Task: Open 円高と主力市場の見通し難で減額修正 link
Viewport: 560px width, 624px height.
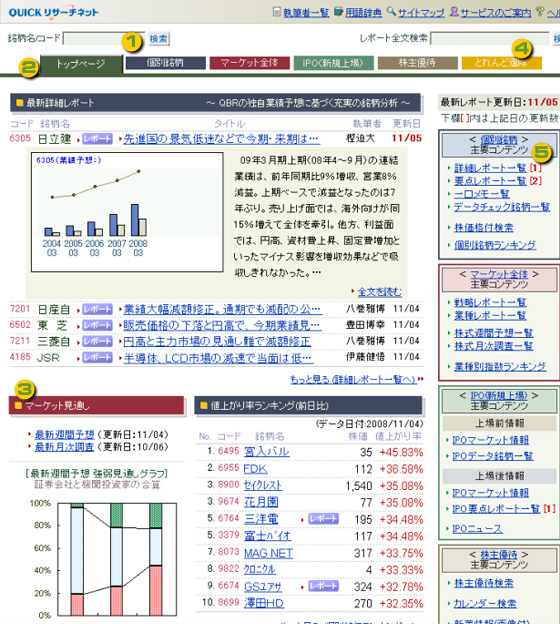Action: pyautogui.click(x=217, y=341)
